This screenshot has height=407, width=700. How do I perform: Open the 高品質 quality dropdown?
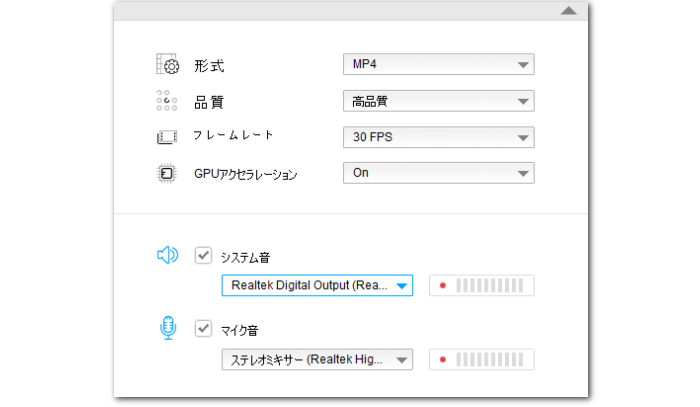click(438, 101)
